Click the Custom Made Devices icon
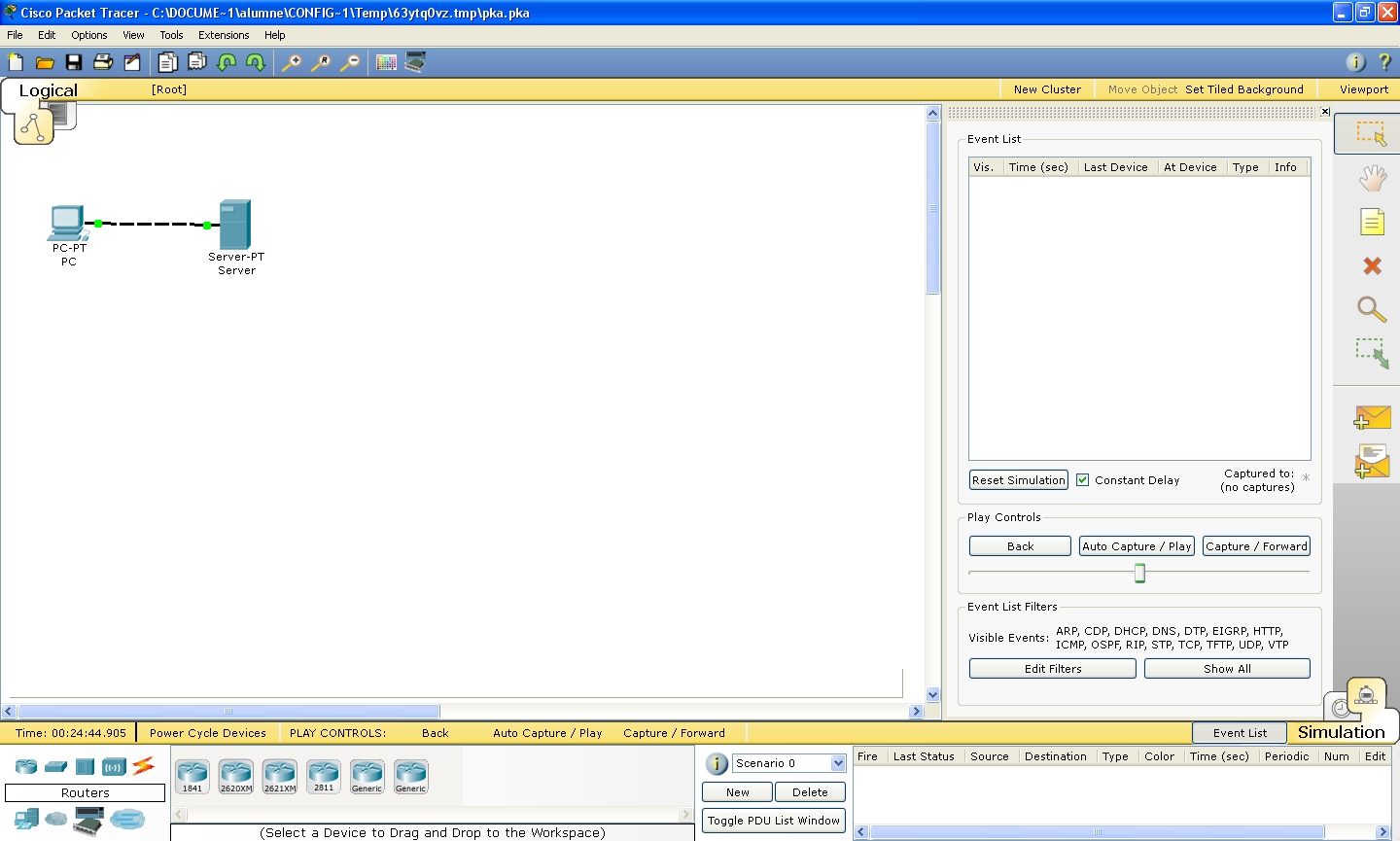 [x=87, y=820]
